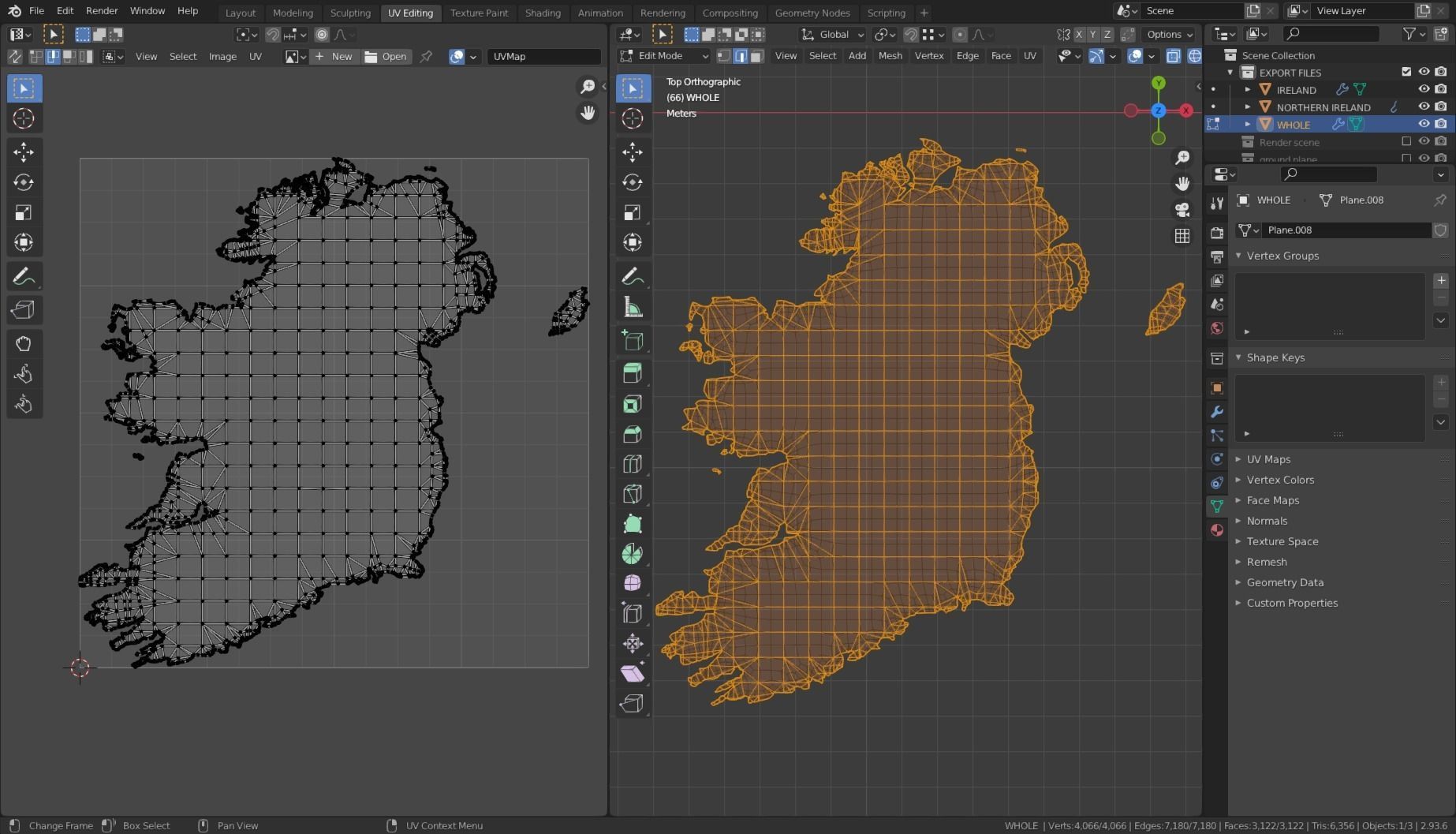This screenshot has width=1456, height=834.
Task: Select the Spin tool
Action: (633, 554)
